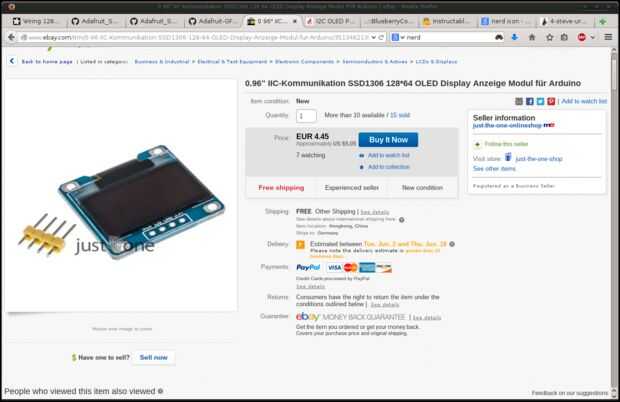Image resolution: width=620 pixels, height=402 pixels.
Task: Switch to the instructables tab
Action: (447, 21)
